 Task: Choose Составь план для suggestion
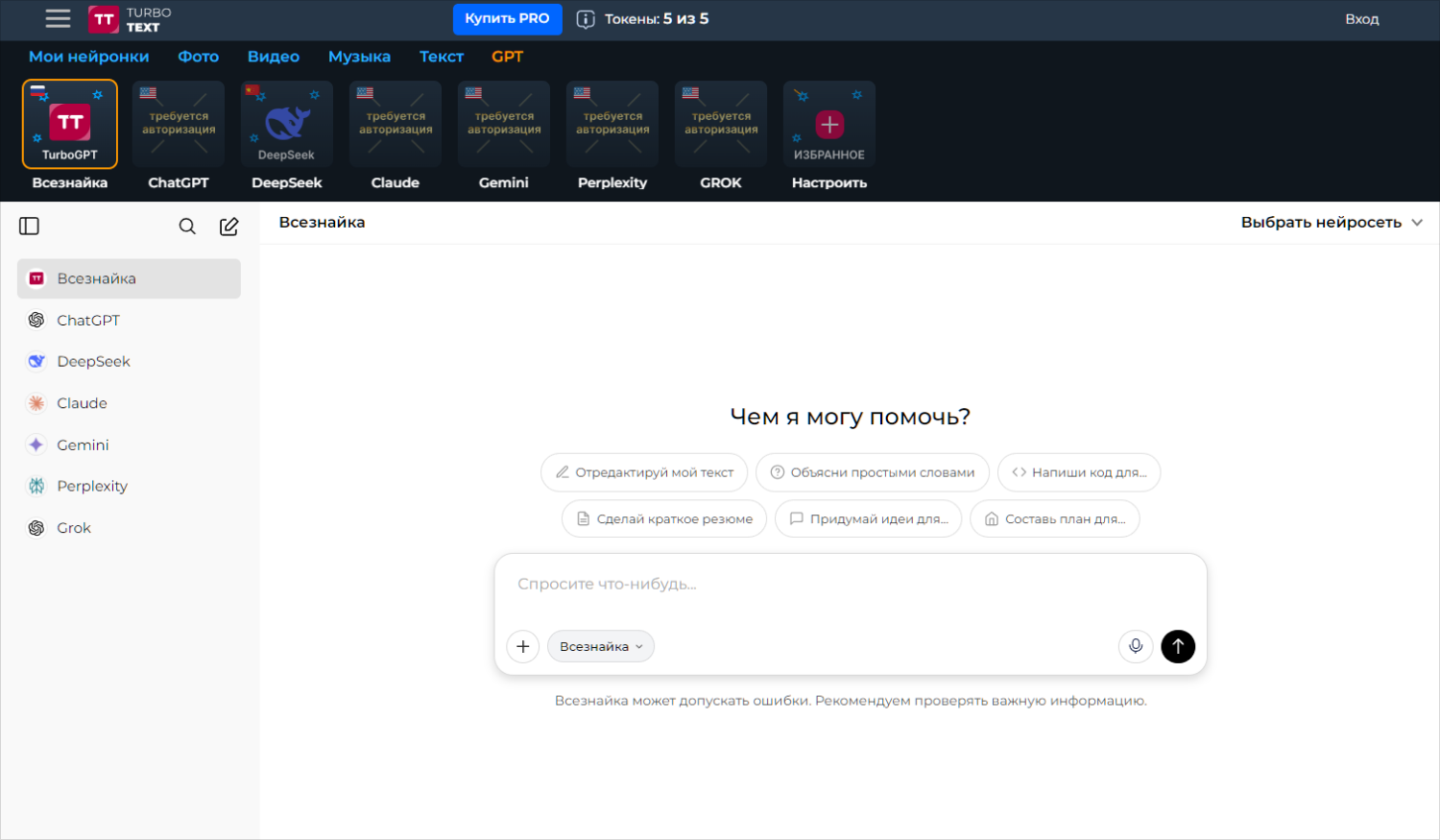[1055, 519]
